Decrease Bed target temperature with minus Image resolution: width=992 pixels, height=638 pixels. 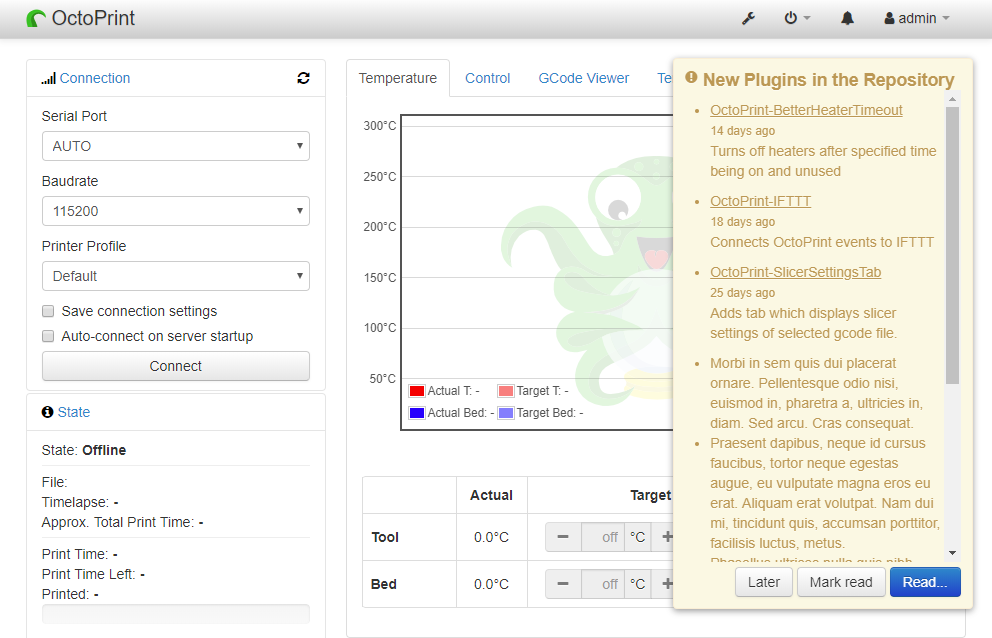pyautogui.click(x=563, y=584)
